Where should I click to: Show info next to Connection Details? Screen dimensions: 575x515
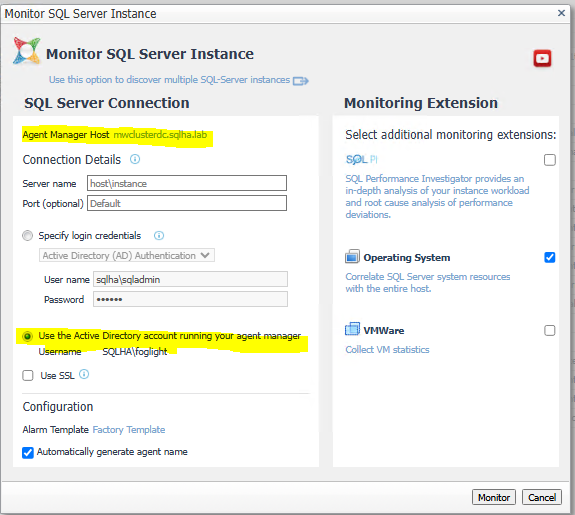[135, 159]
